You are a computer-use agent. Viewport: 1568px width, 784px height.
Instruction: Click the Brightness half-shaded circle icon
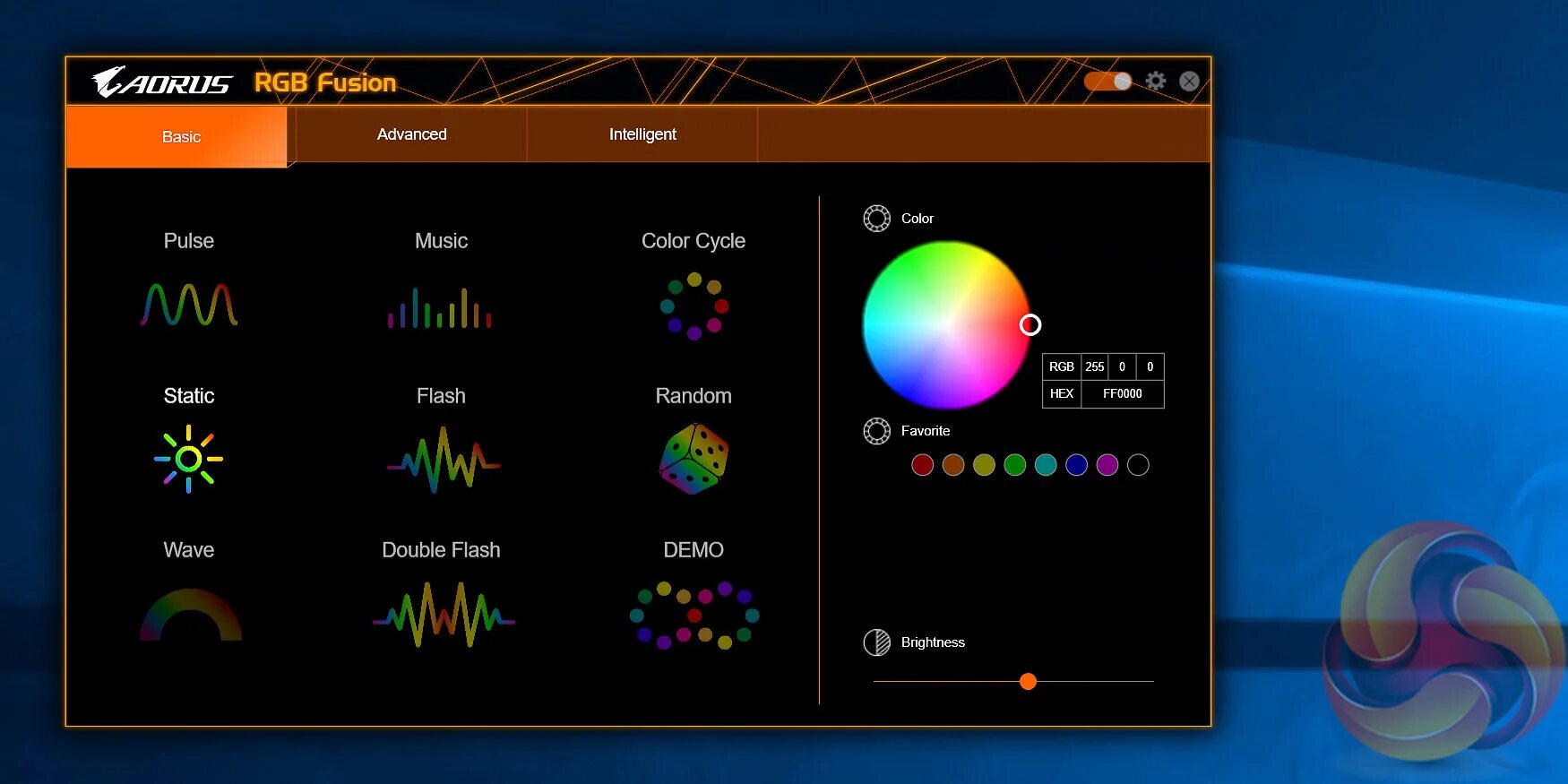tap(876, 642)
